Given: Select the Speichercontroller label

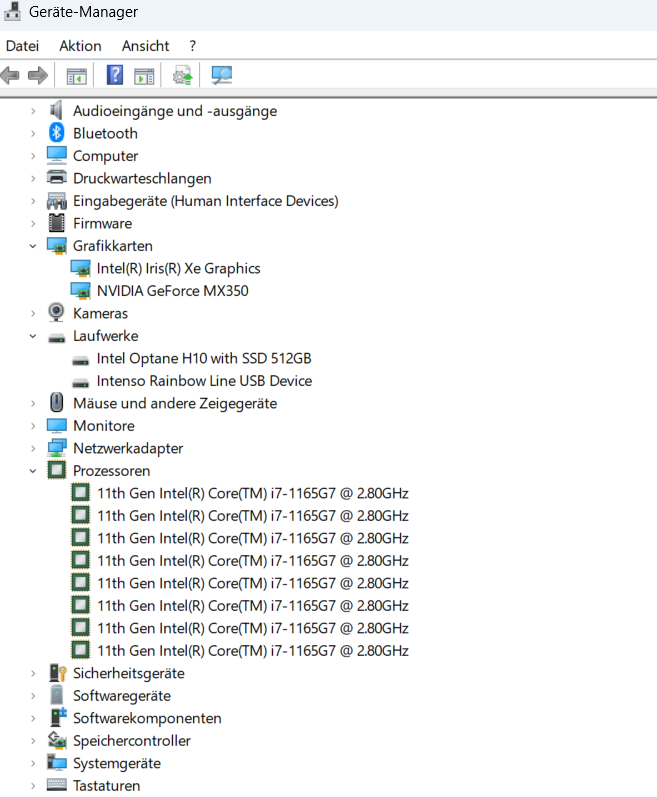Looking at the screenshot, I should pyautogui.click(x=132, y=741).
